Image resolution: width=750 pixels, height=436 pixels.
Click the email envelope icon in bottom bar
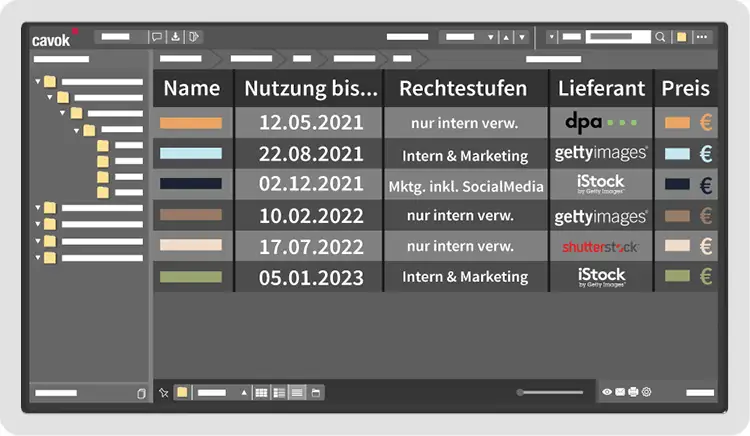click(x=620, y=392)
